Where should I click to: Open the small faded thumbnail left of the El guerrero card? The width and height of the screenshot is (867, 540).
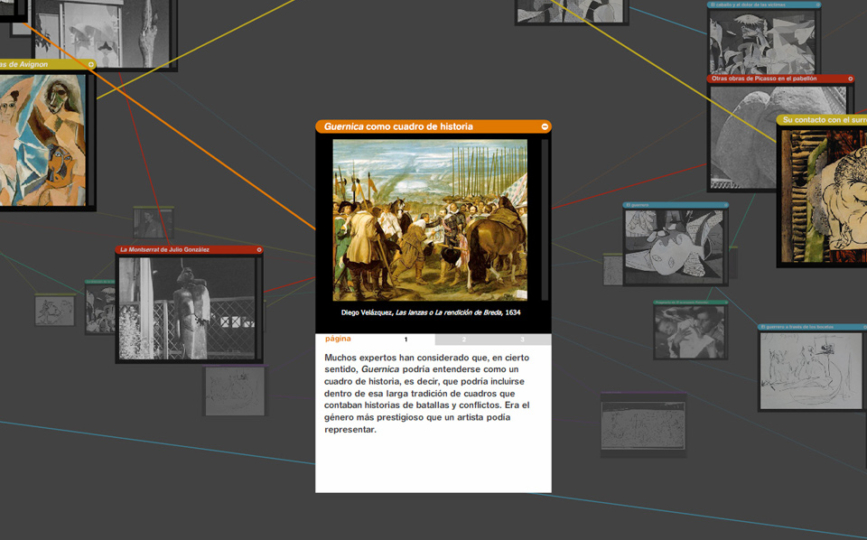pos(612,270)
